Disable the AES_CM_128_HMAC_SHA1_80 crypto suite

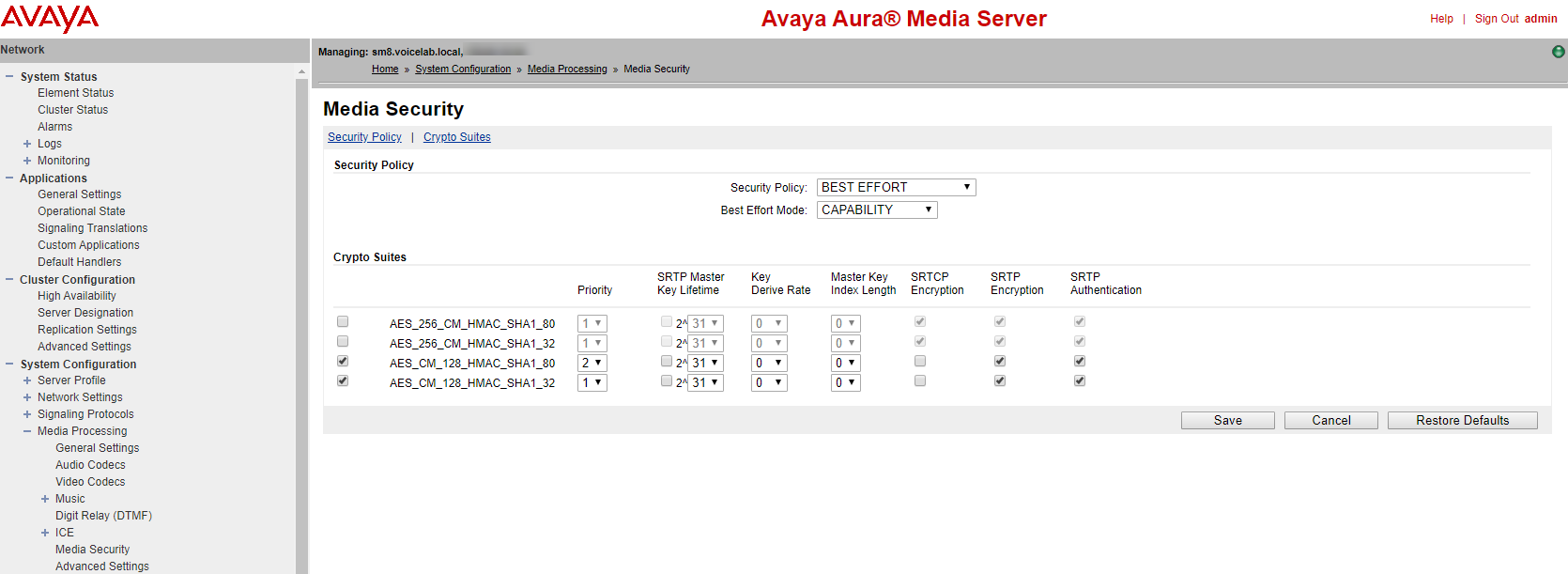(343, 361)
